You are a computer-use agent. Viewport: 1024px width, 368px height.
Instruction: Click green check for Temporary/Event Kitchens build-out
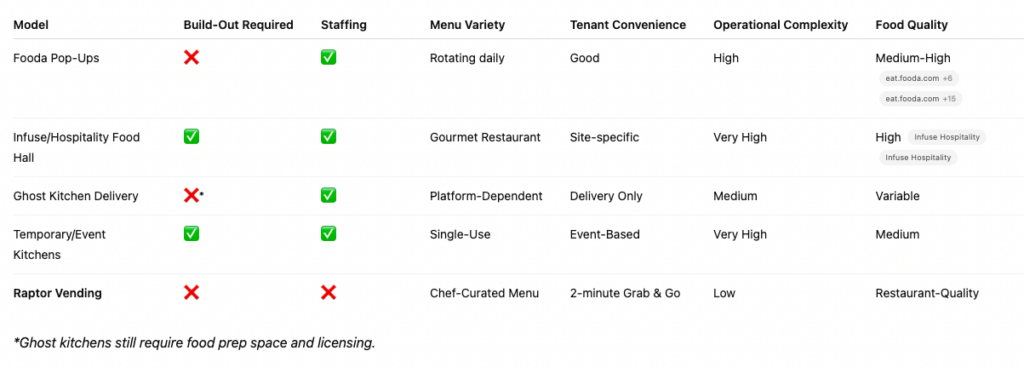191,234
